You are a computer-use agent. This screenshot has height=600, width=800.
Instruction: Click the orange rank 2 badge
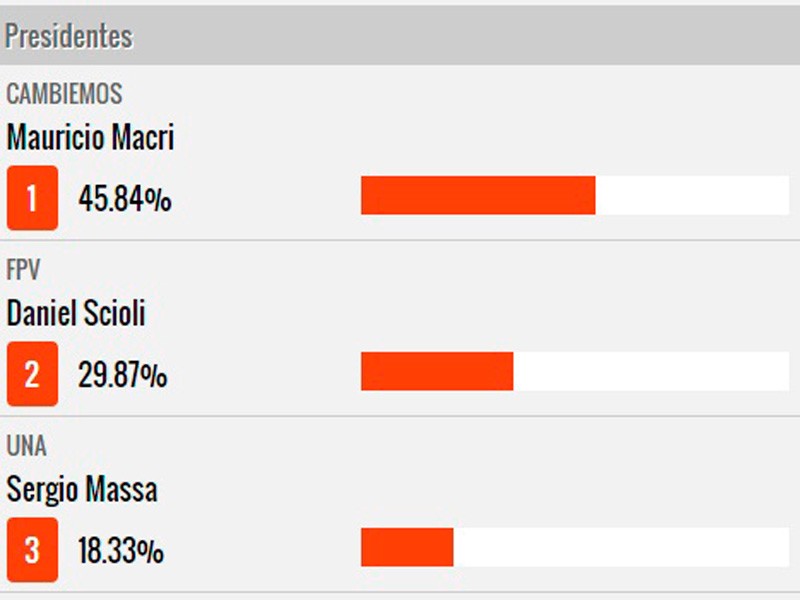32,374
